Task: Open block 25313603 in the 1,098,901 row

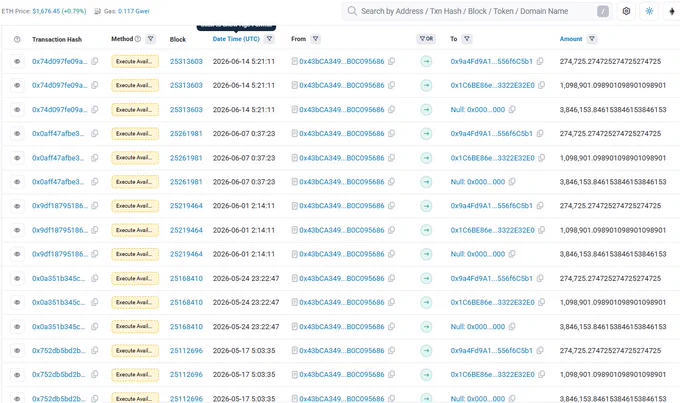Action: coord(186,85)
